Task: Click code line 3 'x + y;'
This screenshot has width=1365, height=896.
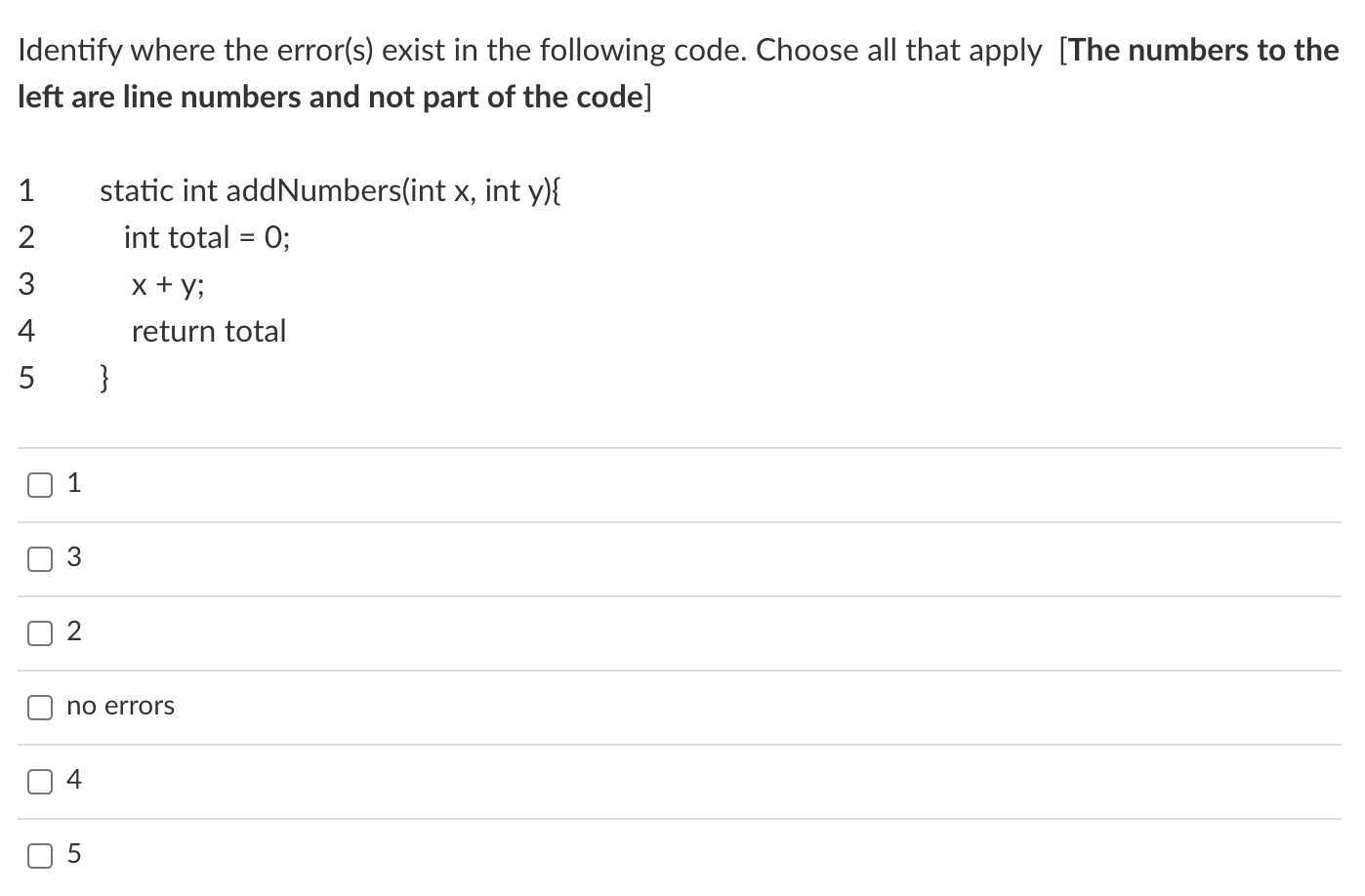Action: click(166, 284)
